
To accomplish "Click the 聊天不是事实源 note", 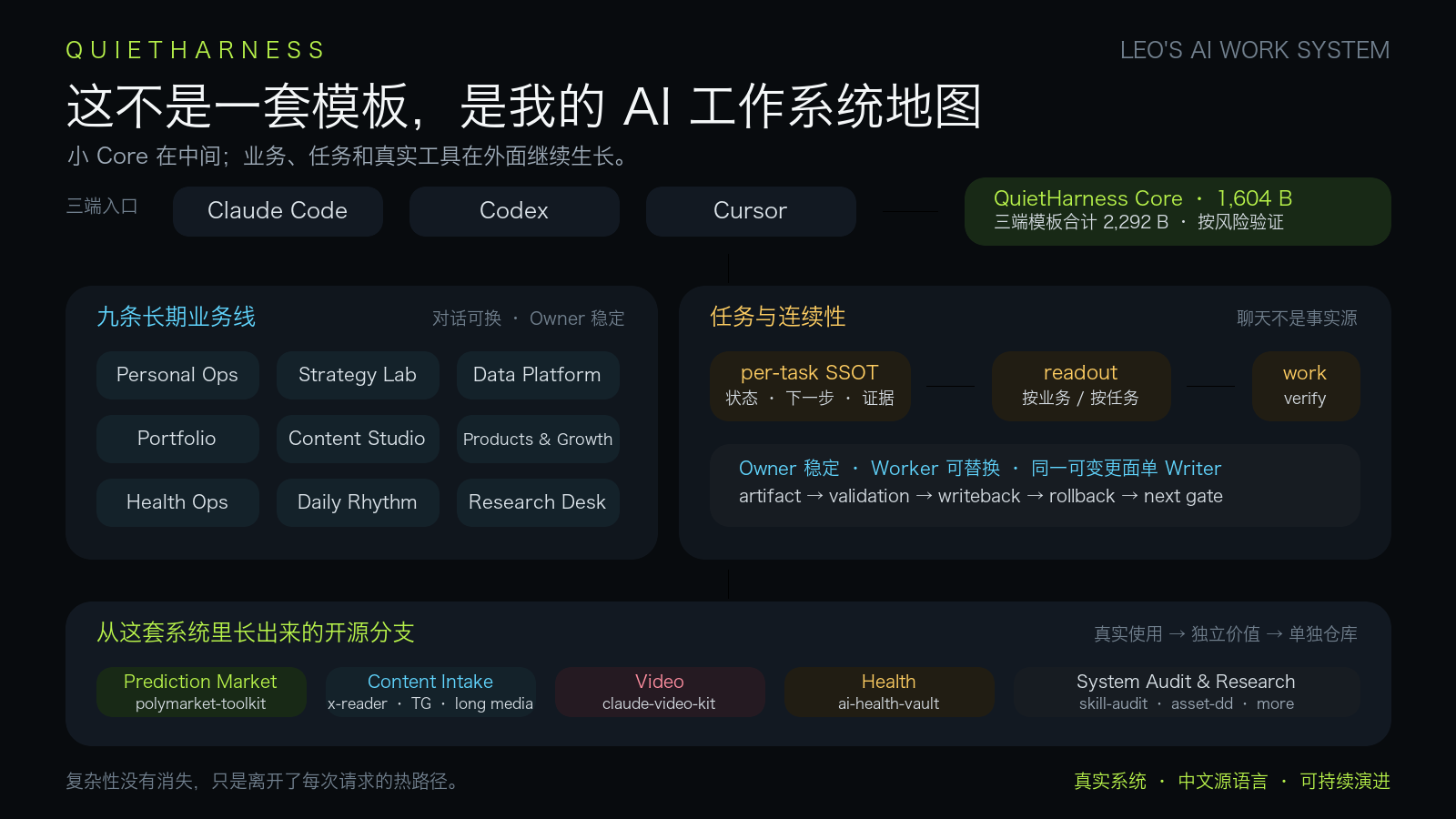I will [1297, 318].
